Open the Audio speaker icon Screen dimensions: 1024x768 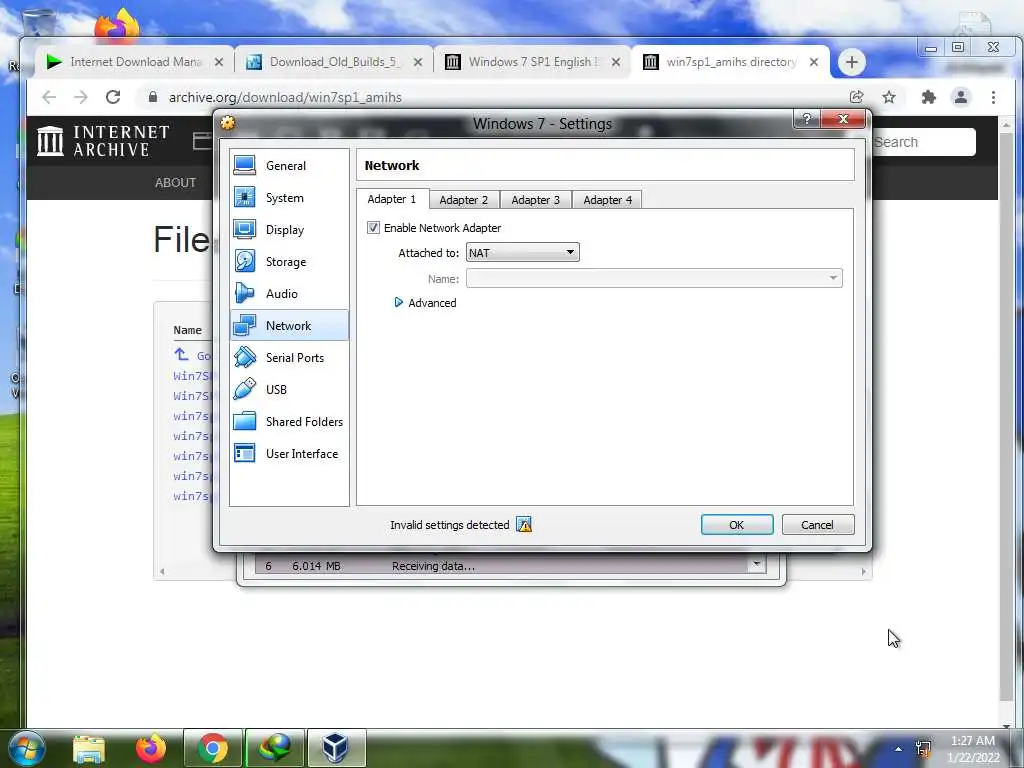point(245,293)
